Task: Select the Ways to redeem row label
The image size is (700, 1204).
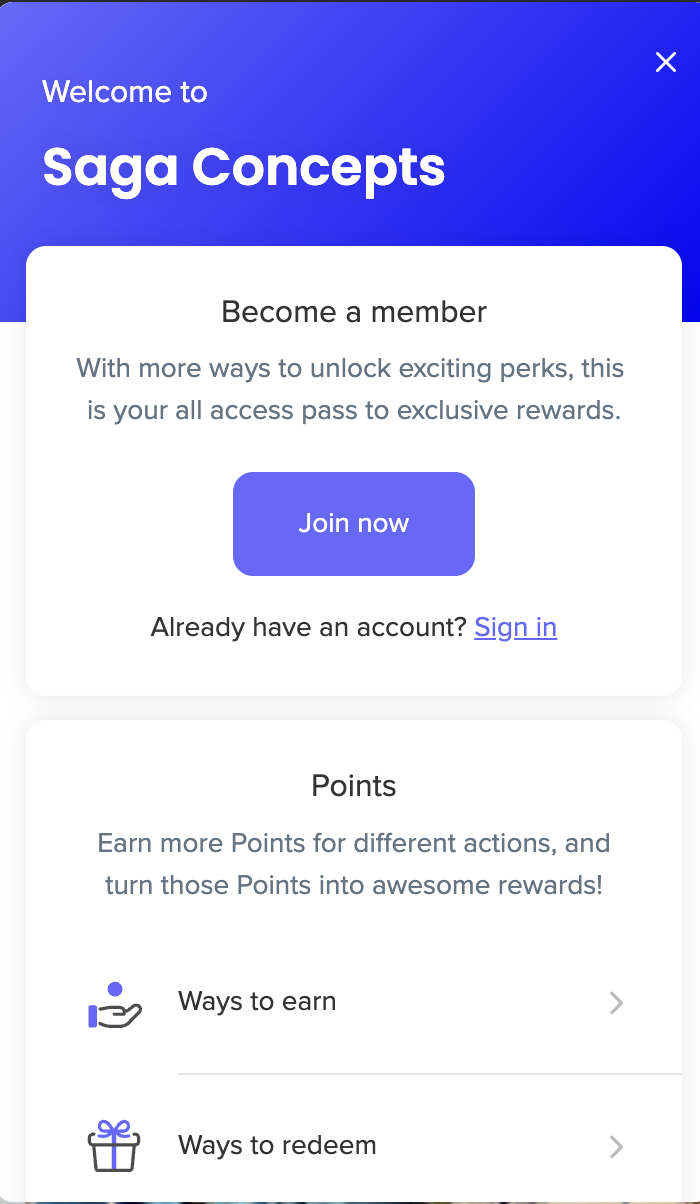Action: [276, 1145]
